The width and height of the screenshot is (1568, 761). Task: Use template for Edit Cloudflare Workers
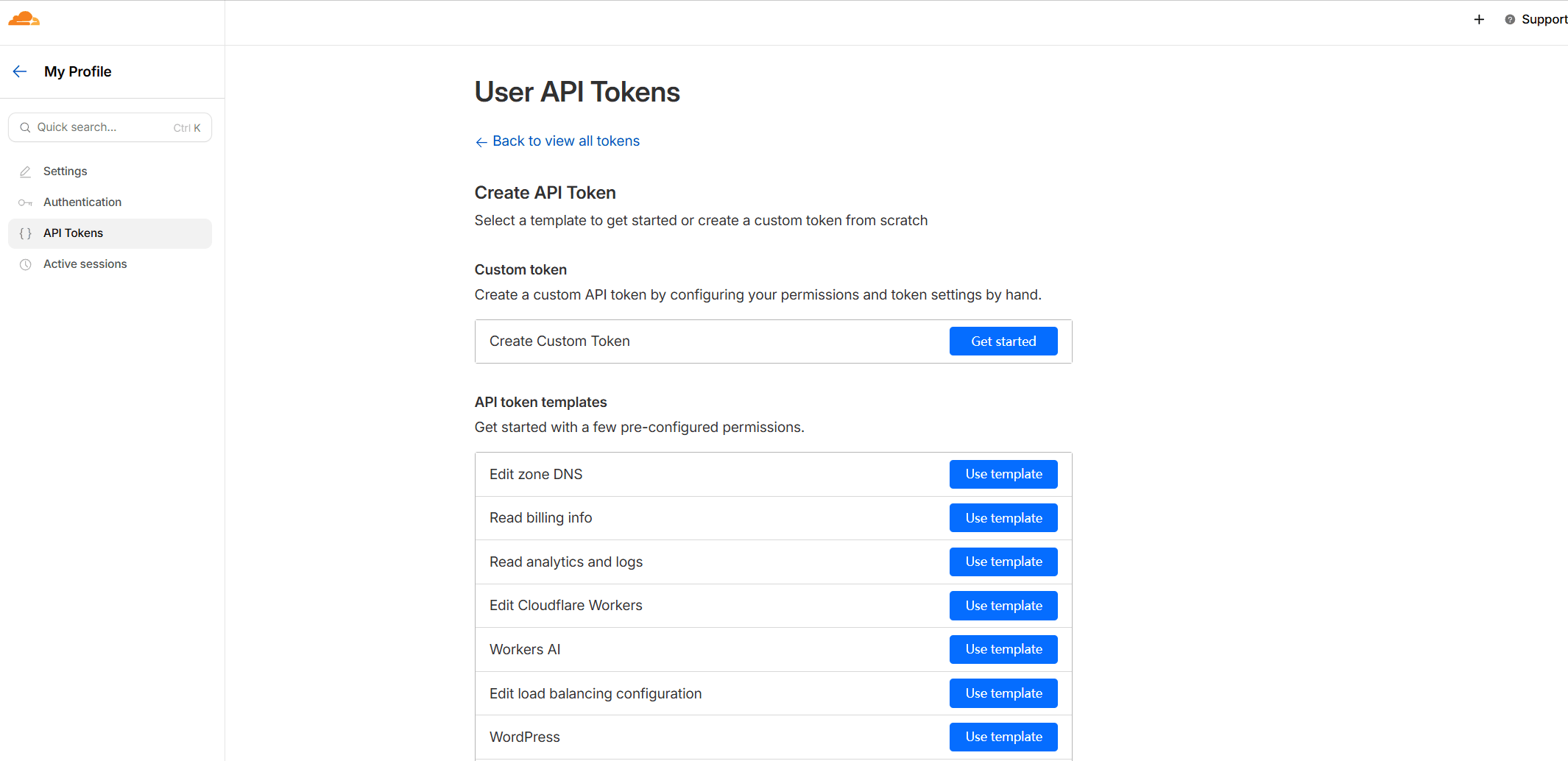(x=1003, y=606)
